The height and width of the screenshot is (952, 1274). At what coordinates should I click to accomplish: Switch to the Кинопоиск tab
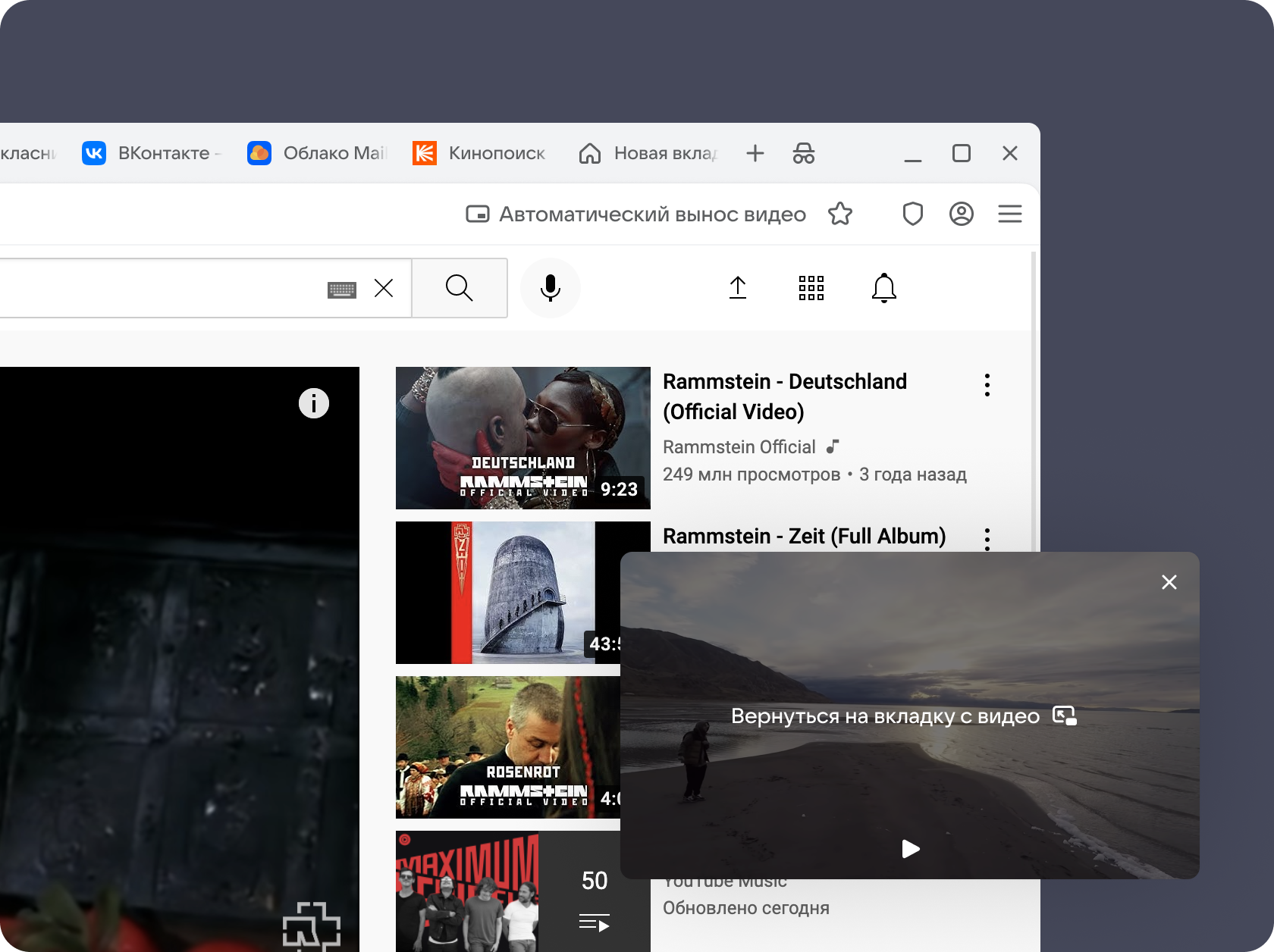(x=479, y=153)
